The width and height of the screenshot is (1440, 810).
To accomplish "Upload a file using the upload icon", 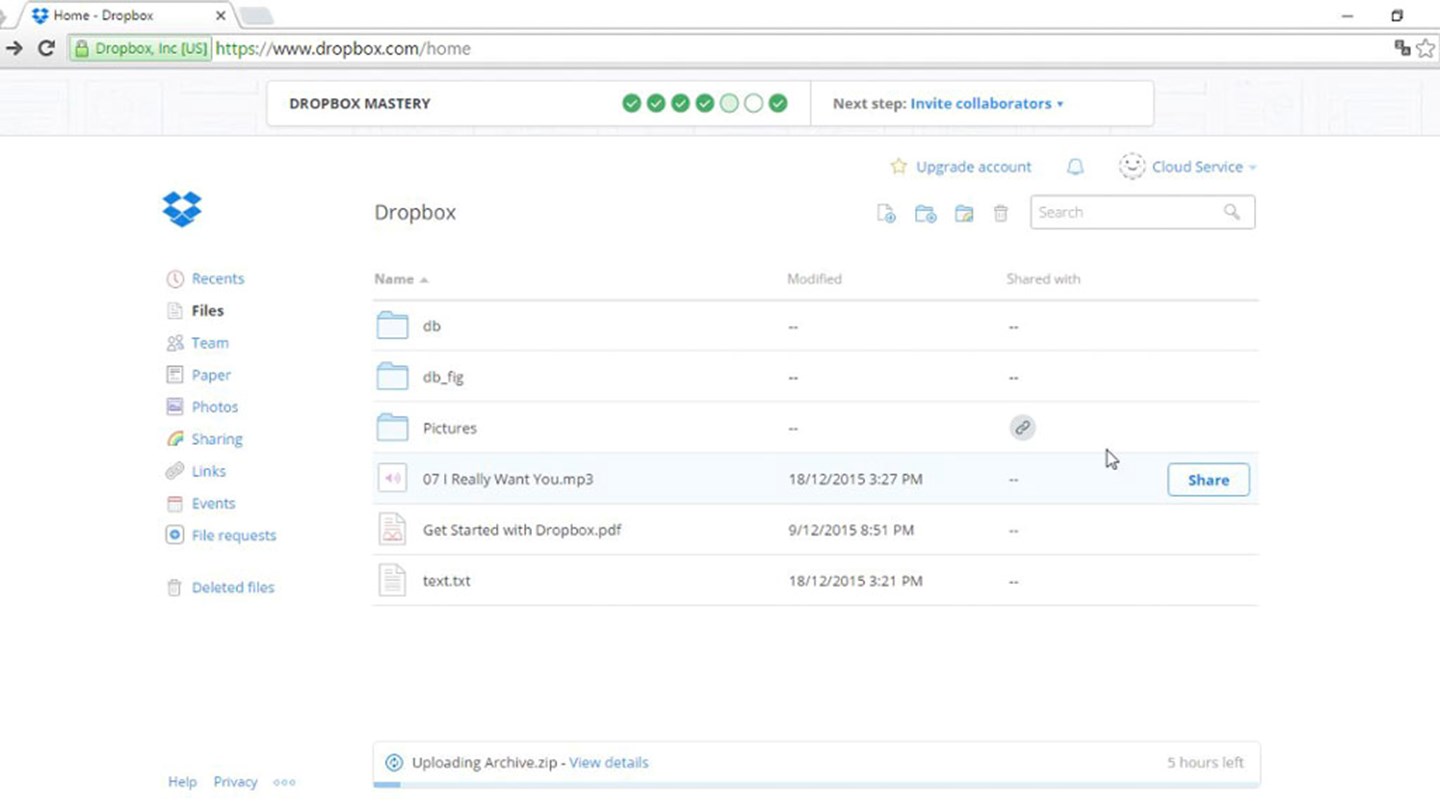I will point(885,212).
